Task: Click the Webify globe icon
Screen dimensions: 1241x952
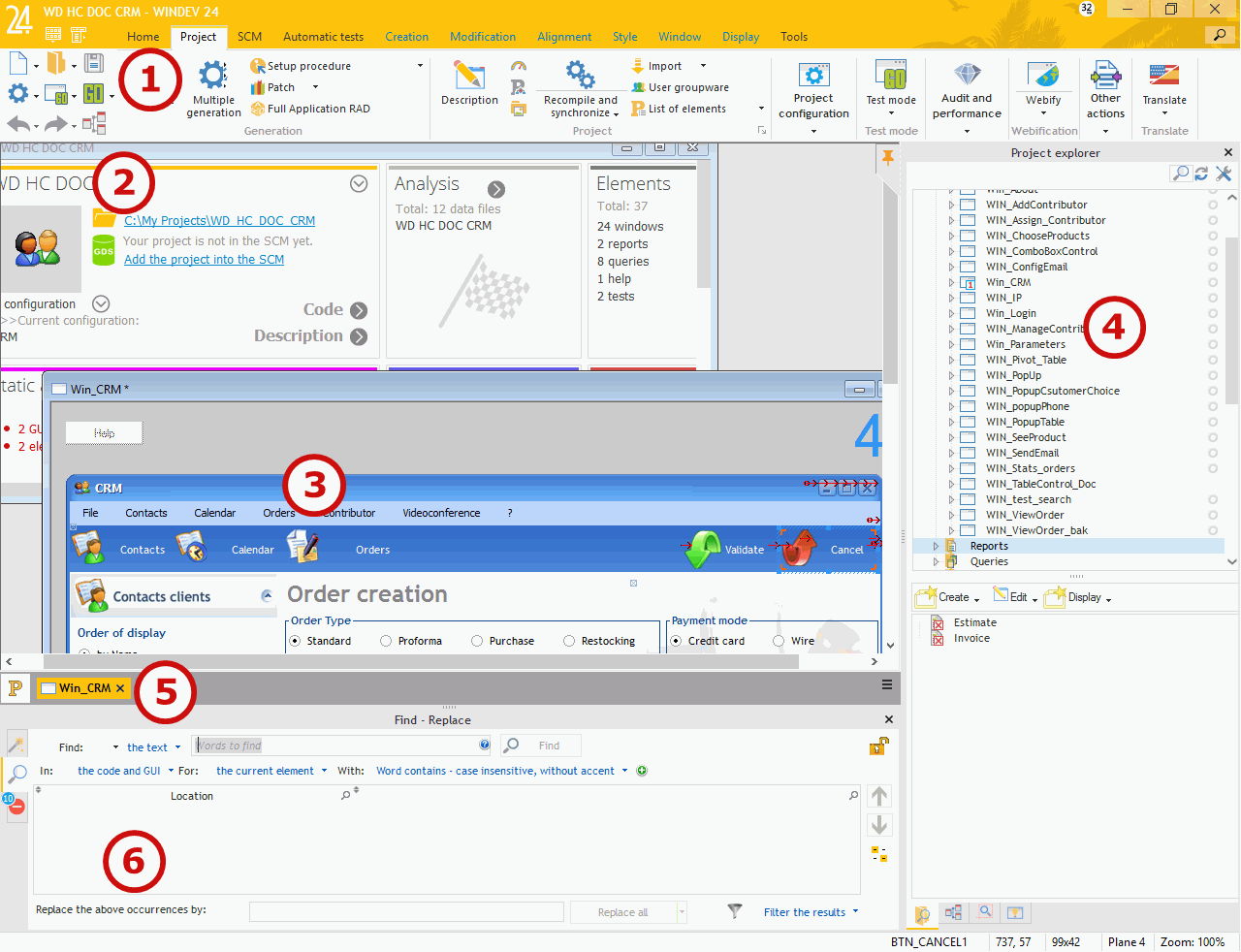Action: coord(1043,76)
